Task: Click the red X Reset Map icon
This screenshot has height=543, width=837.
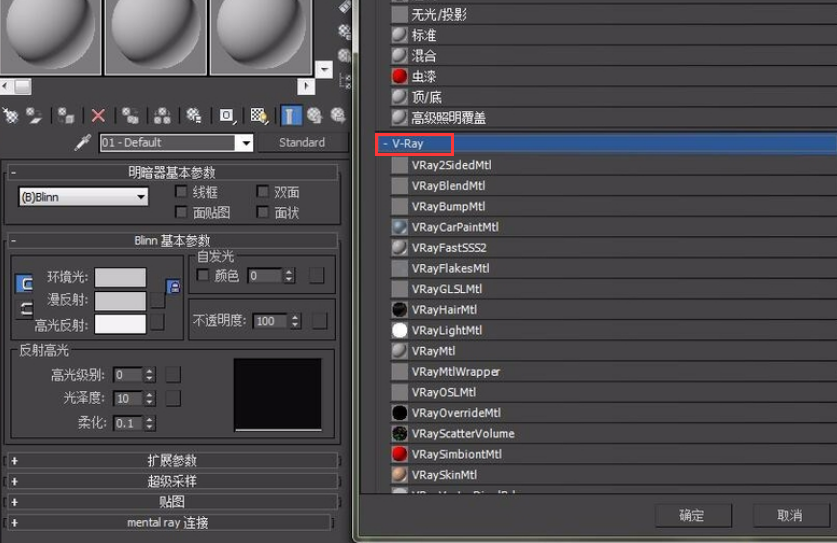Action: click(x=98, y=115)
